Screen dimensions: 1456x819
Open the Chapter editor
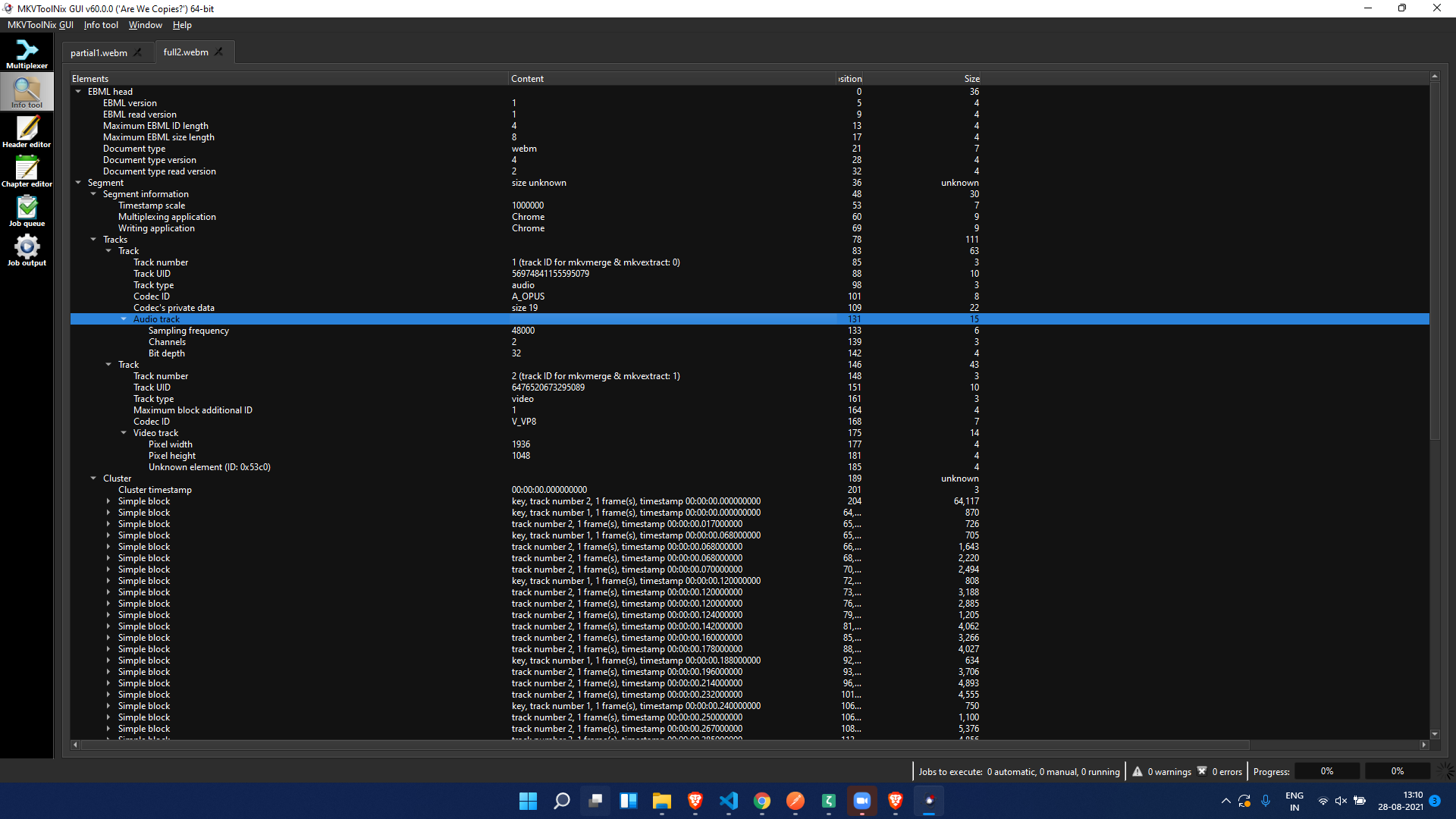[27, 171]
